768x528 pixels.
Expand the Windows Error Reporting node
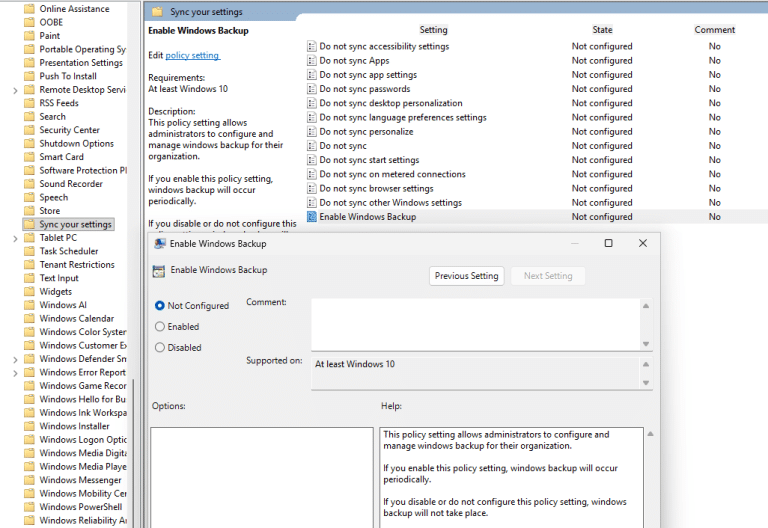pyautogui.click(x=15, y=373)
